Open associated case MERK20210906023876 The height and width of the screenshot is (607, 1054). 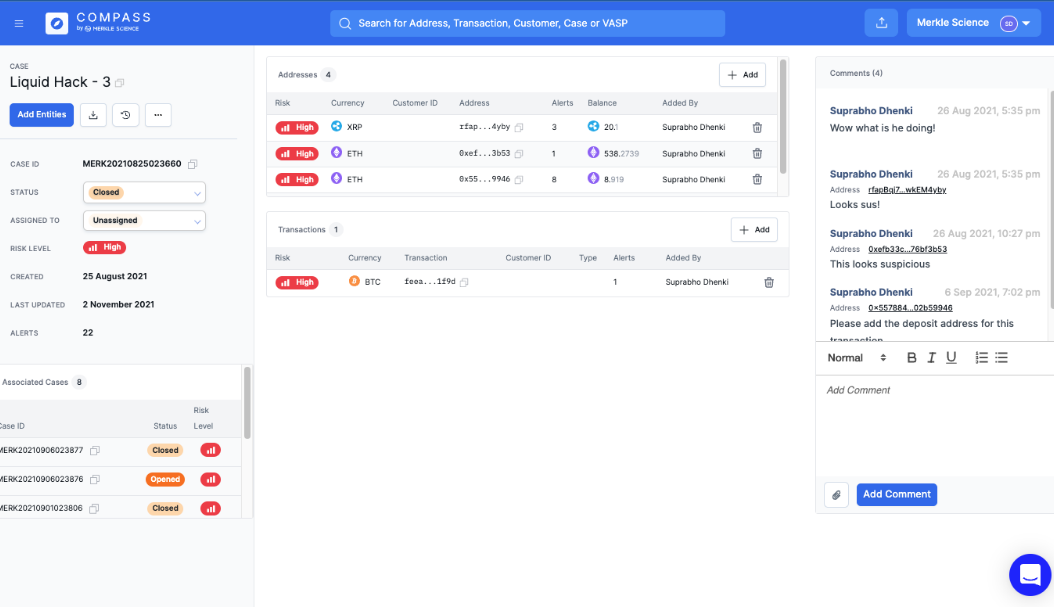(x=41, y=479)
